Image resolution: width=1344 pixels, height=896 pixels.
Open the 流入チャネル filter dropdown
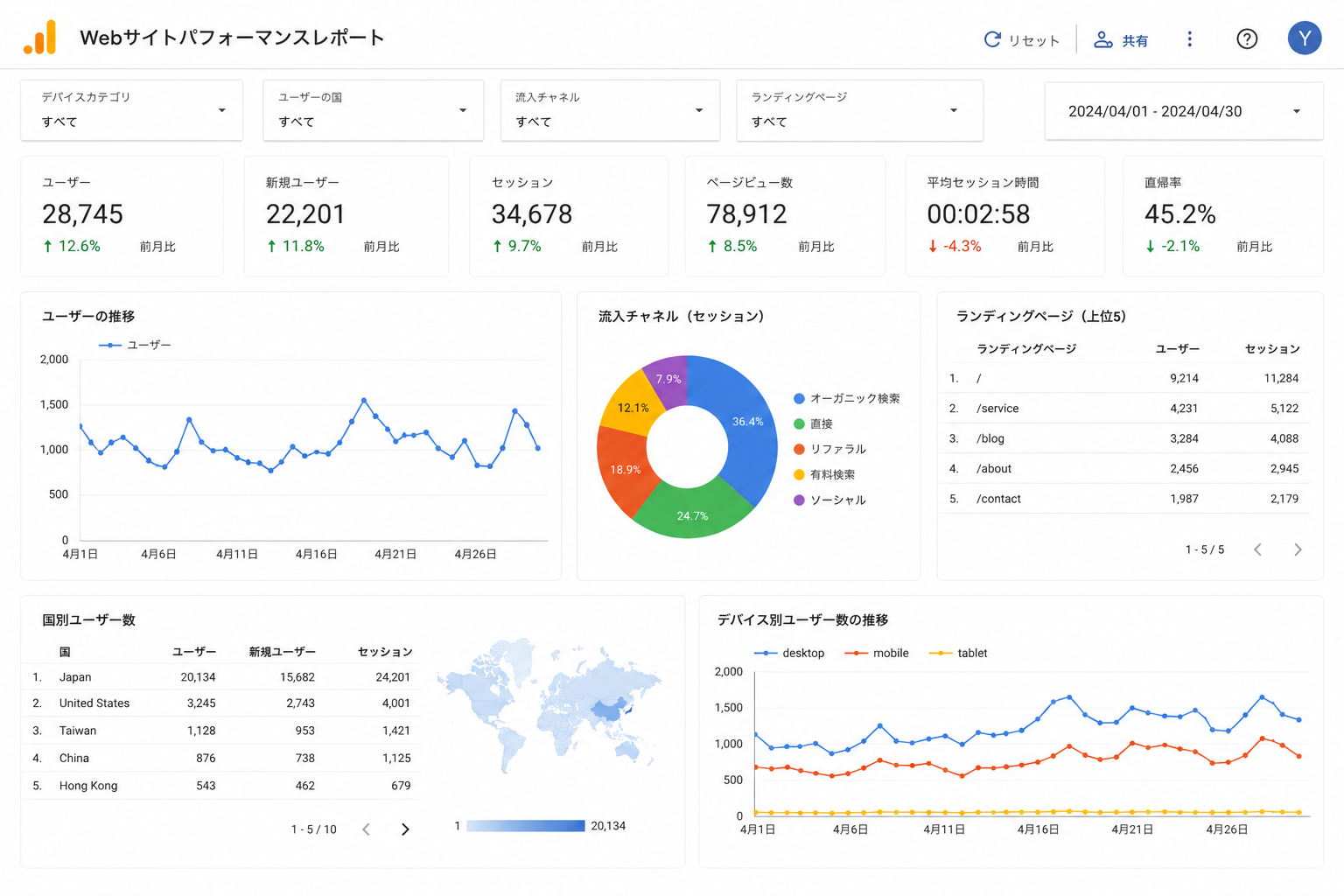pyautogui.click(x=610, y=110)
